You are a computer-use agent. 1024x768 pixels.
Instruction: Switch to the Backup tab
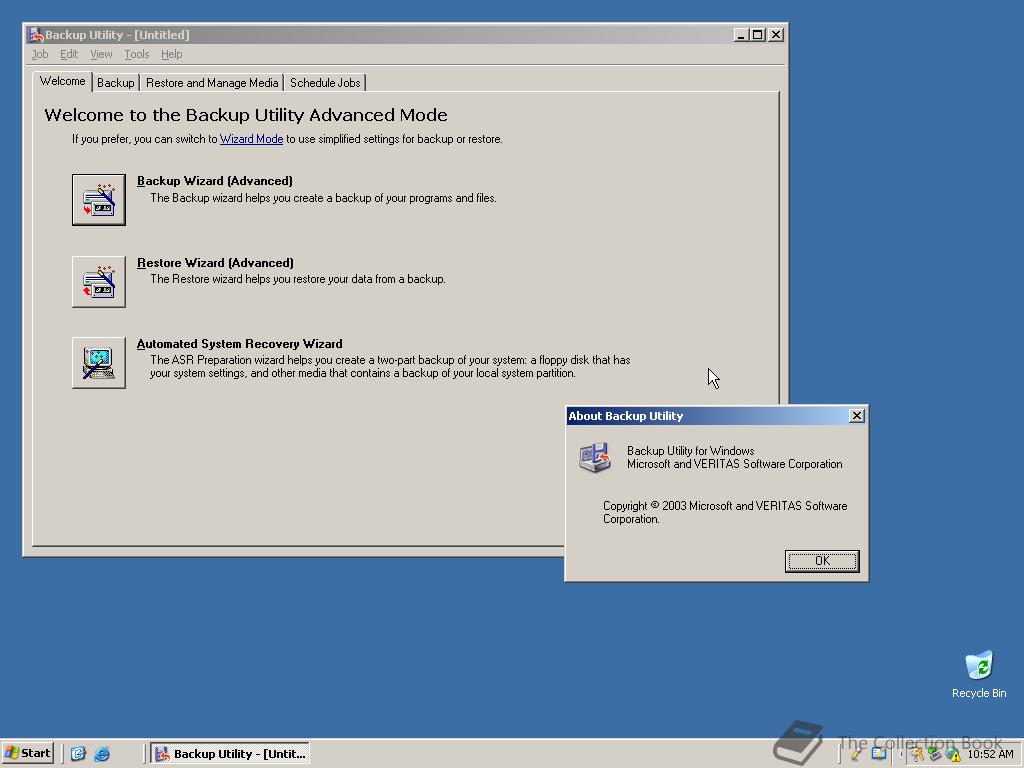tap(116, 83)
